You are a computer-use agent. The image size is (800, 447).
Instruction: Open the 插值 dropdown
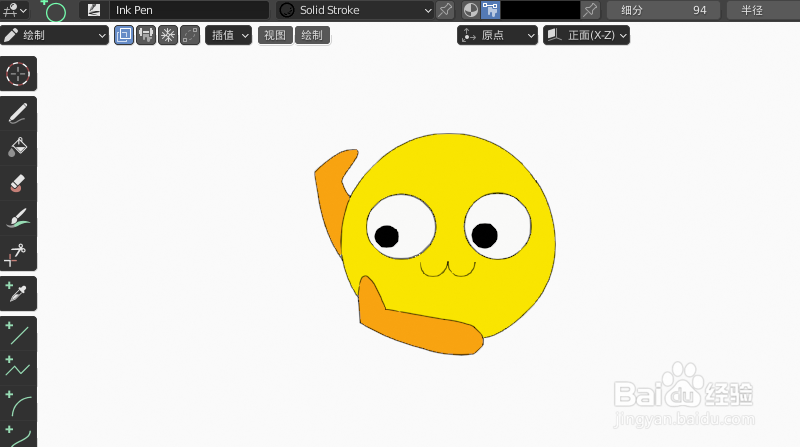tap(229, 35)
